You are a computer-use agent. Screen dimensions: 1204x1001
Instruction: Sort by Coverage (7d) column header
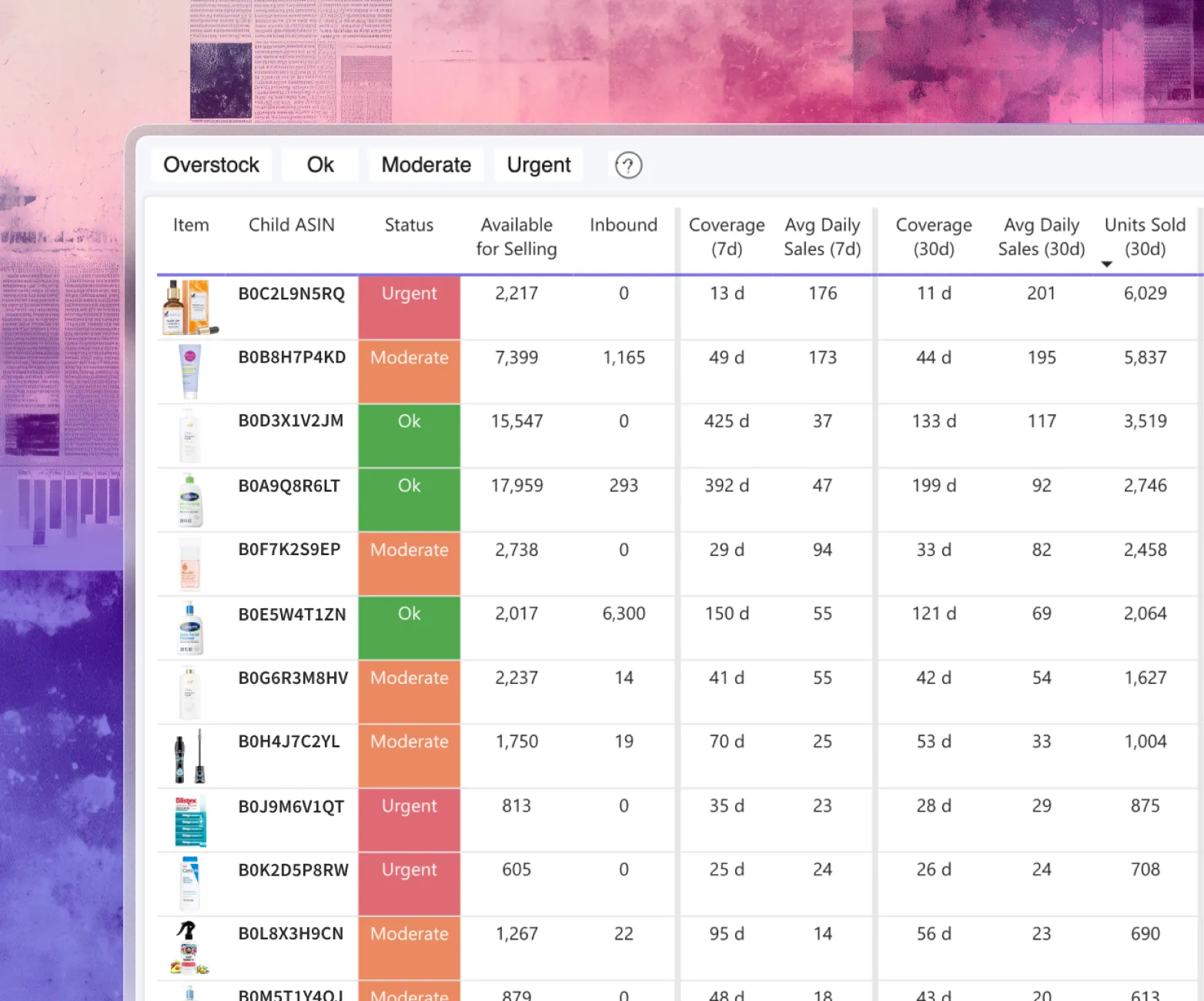(x=727, y=236)
